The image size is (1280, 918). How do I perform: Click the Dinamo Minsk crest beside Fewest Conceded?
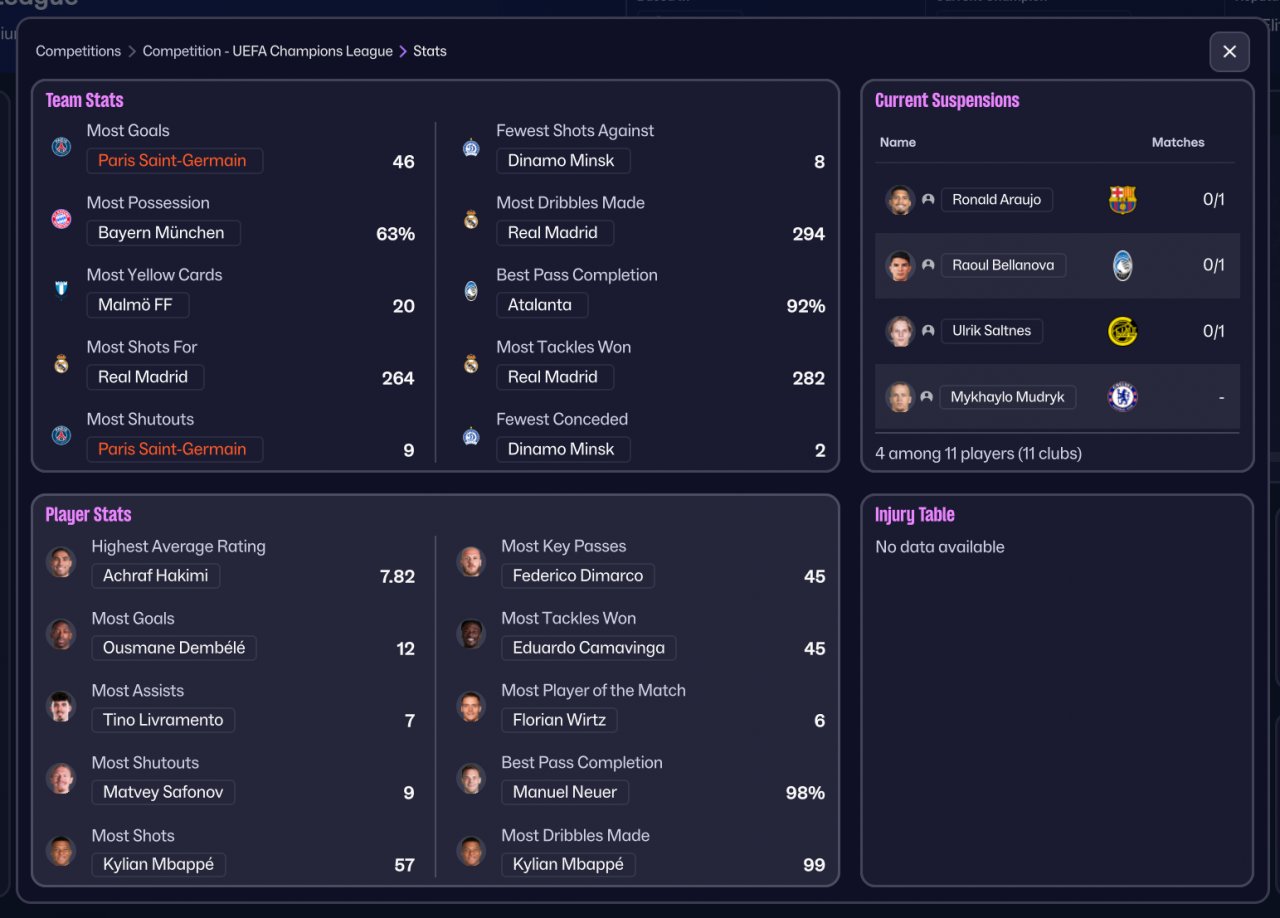[471, 435]
